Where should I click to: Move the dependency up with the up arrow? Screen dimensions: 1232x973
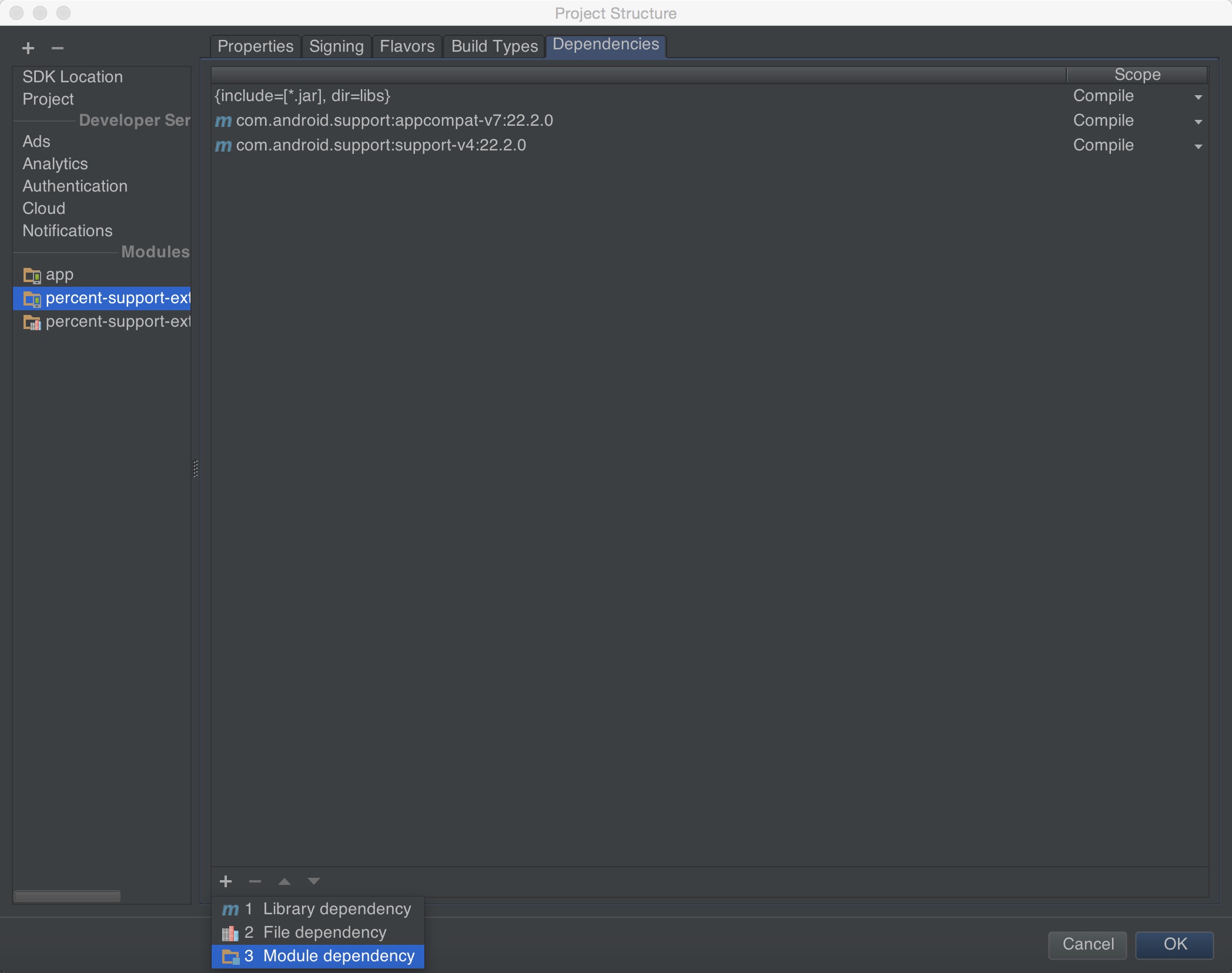(284, 881)
